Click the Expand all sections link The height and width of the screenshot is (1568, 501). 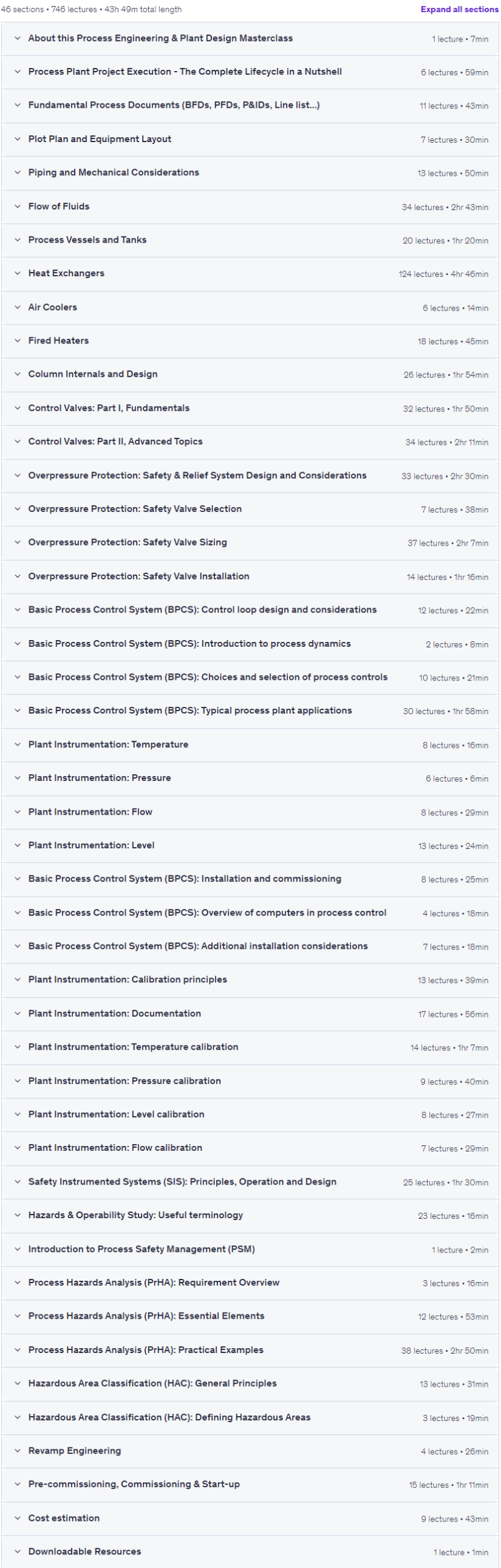coord(459,9)
